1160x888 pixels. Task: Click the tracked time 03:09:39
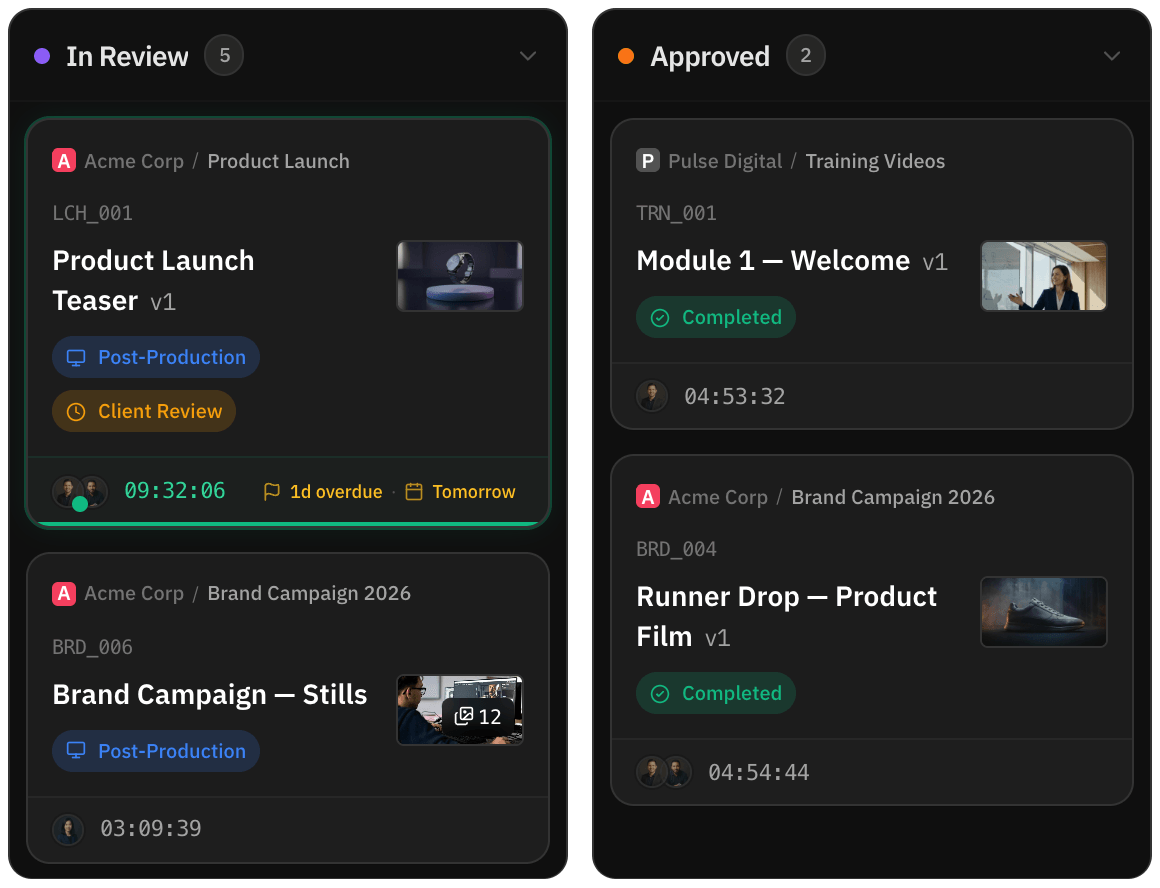[151, 828]
